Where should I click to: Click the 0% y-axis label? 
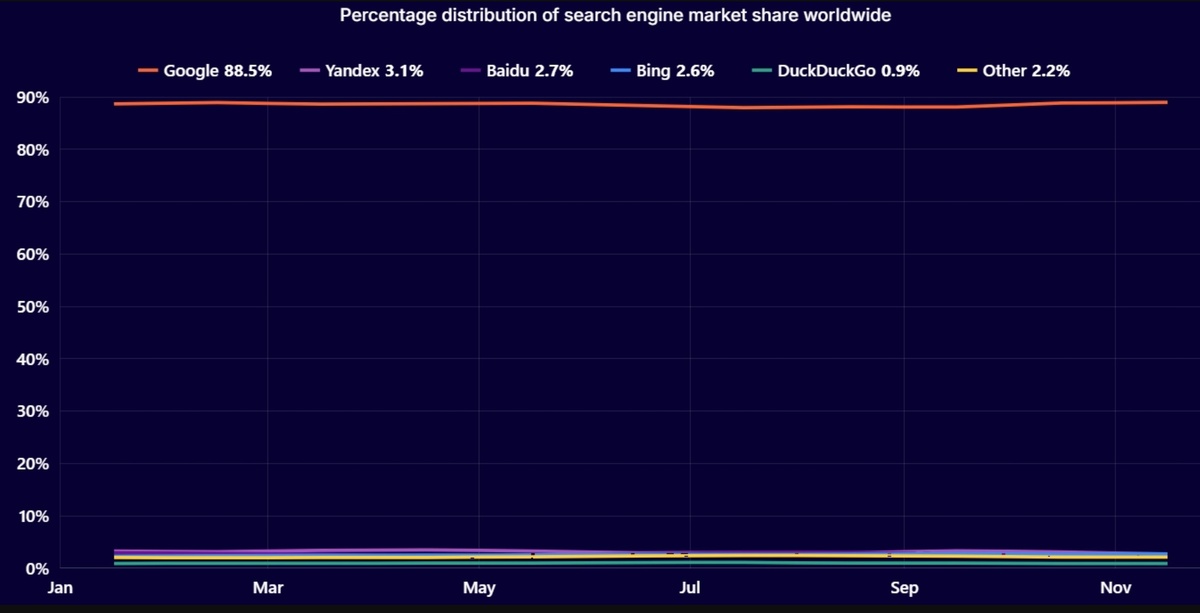pos(36,569)
